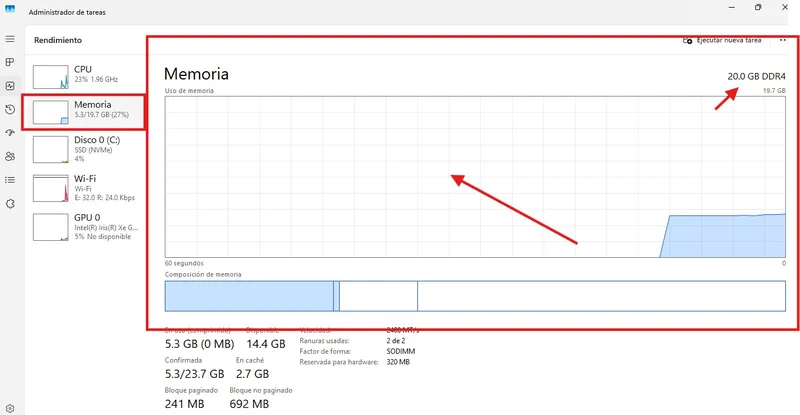Select the GPU 0 performance item
This screenshot has width=800, height=415.
click(x=85, y=227)
